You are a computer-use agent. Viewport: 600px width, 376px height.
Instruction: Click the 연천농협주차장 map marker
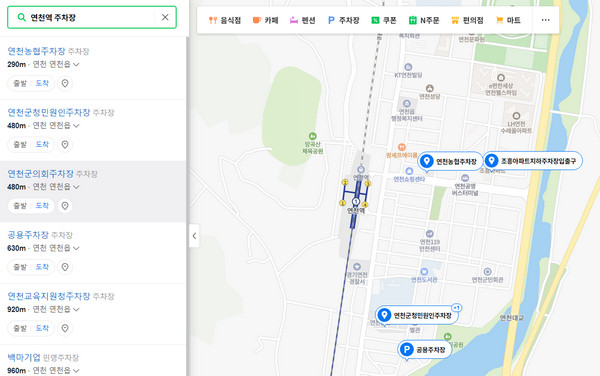[x=450, y=161]
